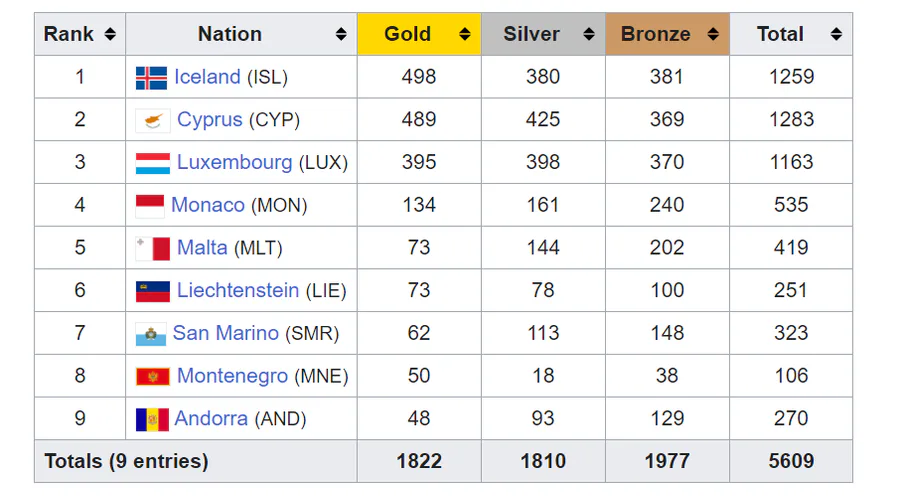Sort table by Rank column arrows

110,34
